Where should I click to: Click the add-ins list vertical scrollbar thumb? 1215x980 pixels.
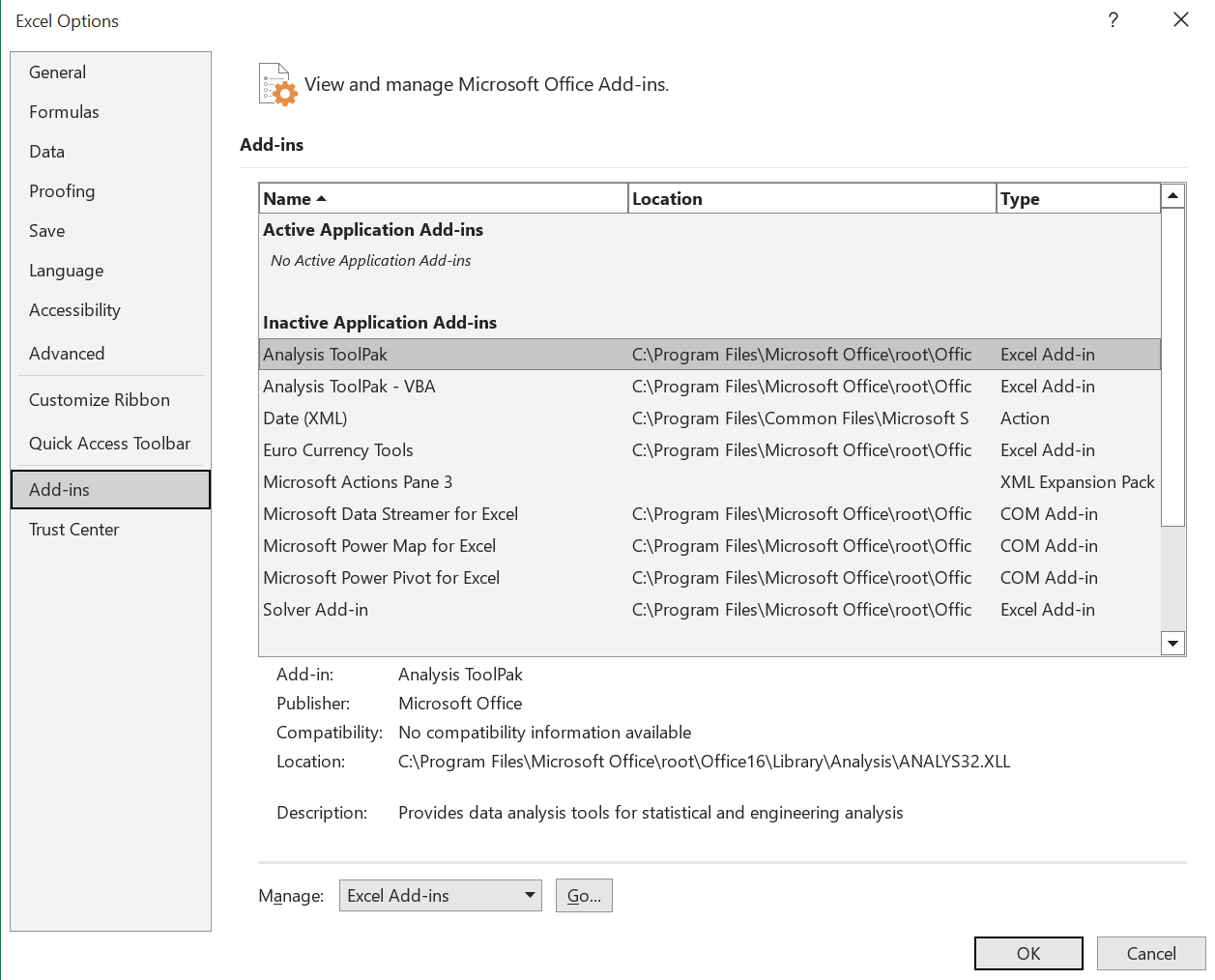click(x=1172, y=367)
